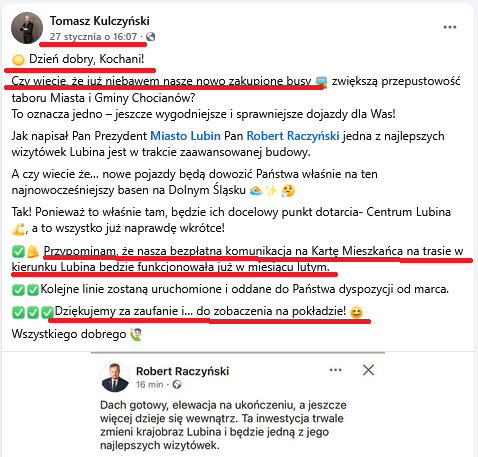Open Robert Raczyński's profile photo
The image size is (478, 457).
[115, 377]
